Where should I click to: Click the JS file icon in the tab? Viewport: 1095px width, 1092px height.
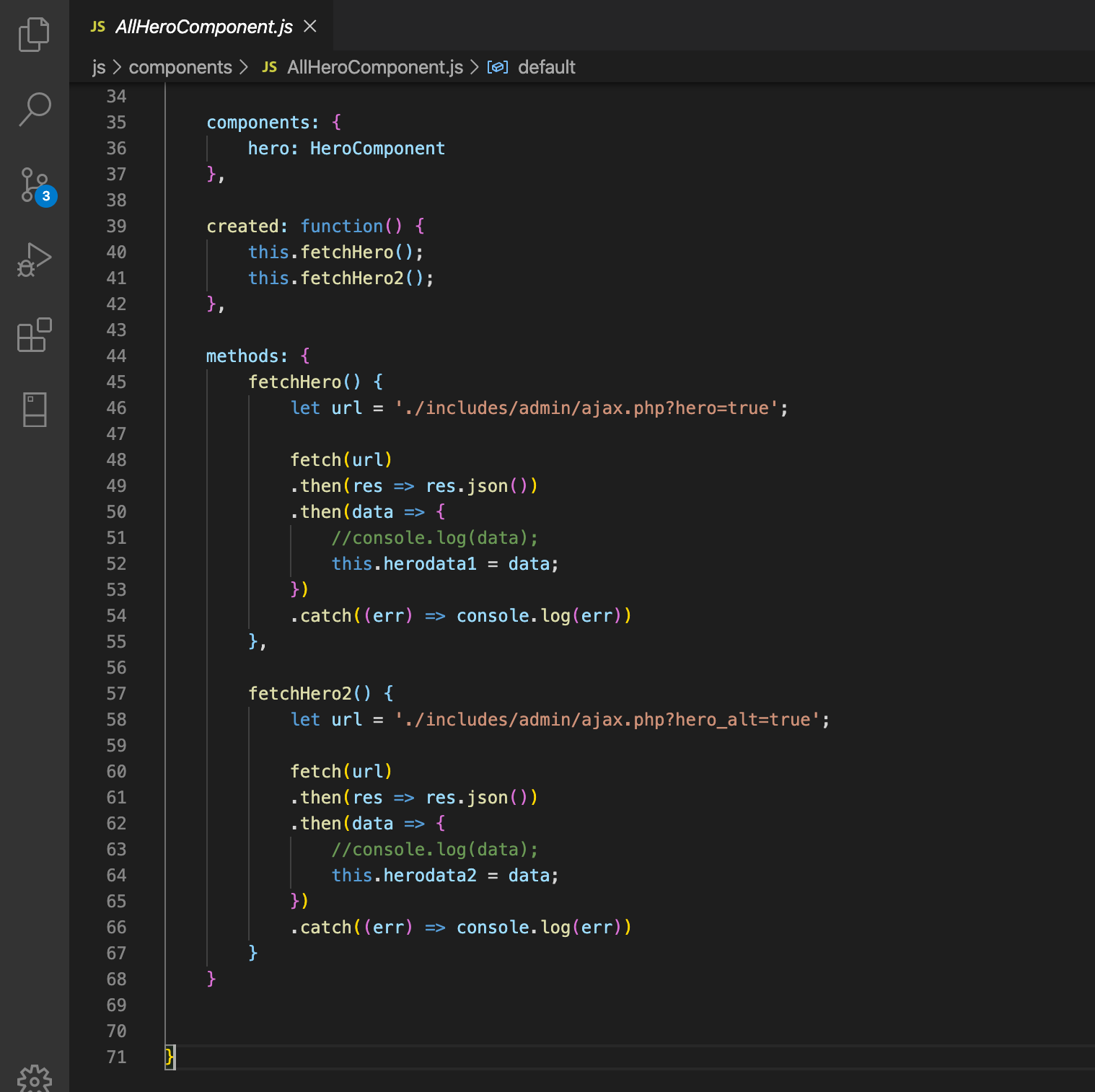(x=97, y=26)
